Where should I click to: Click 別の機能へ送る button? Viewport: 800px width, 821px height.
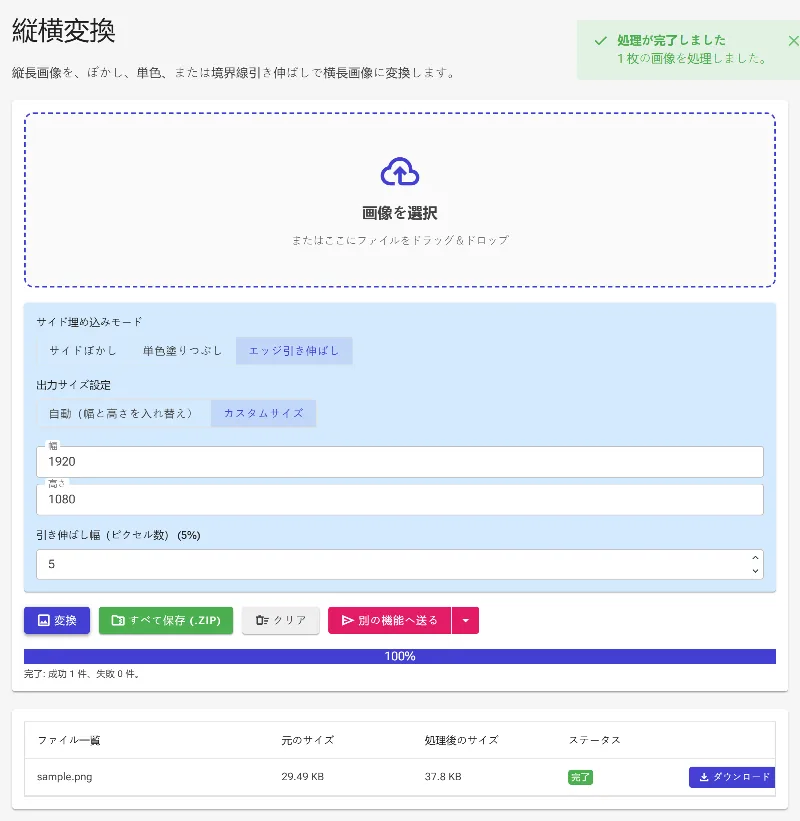click(x=390, y=620)
